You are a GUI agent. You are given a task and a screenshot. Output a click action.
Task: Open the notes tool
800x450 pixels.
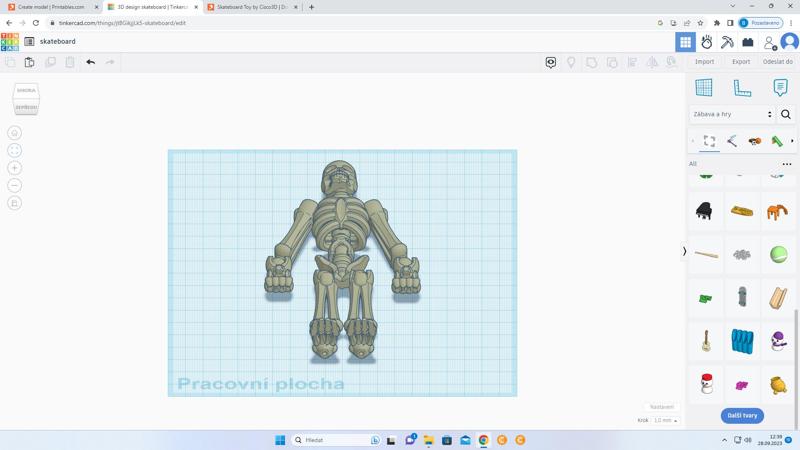780,88
